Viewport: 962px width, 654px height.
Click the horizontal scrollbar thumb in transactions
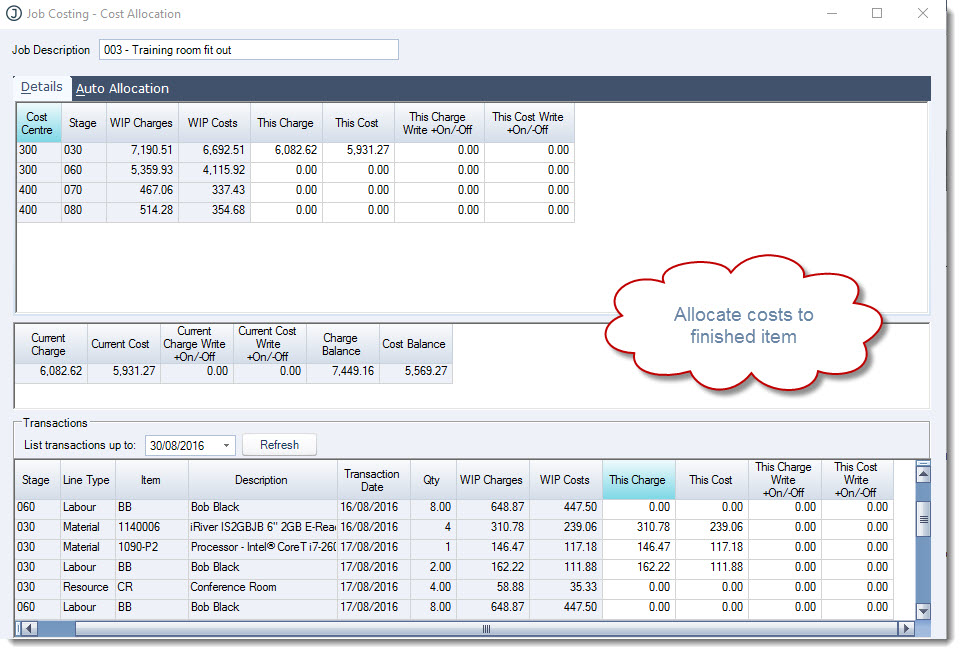486,628
